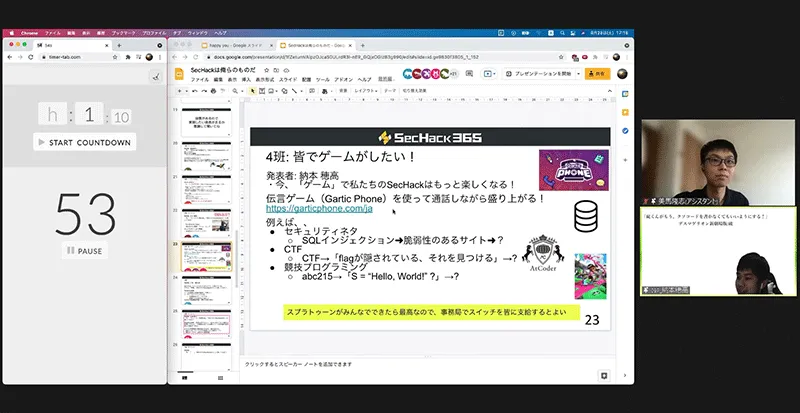
Task: Click the move to folder icon
Action: 276,70
